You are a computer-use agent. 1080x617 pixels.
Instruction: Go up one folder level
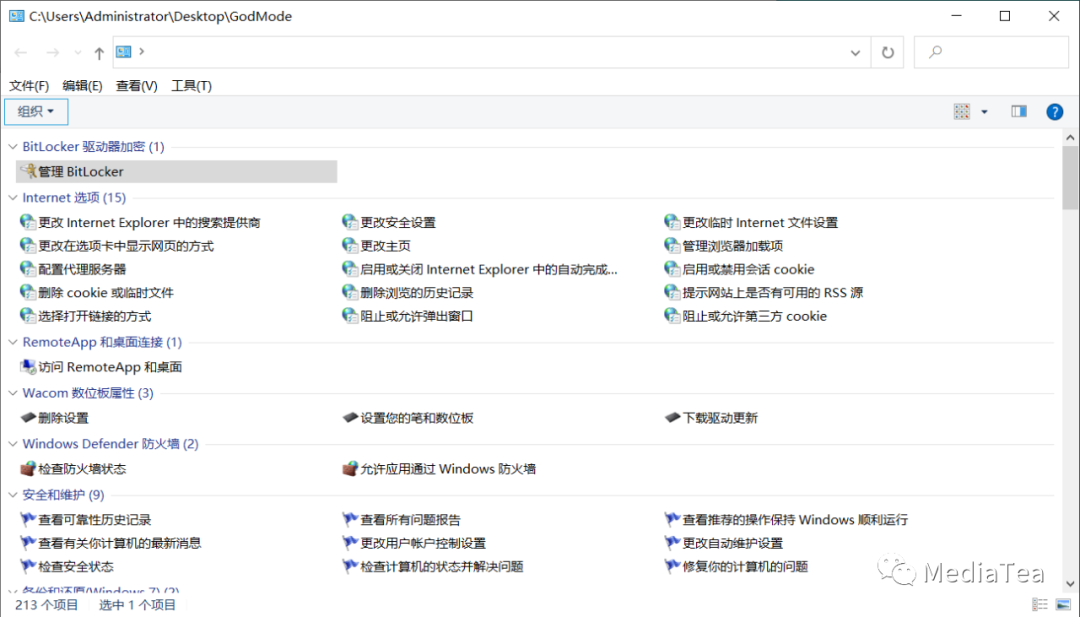99,52
